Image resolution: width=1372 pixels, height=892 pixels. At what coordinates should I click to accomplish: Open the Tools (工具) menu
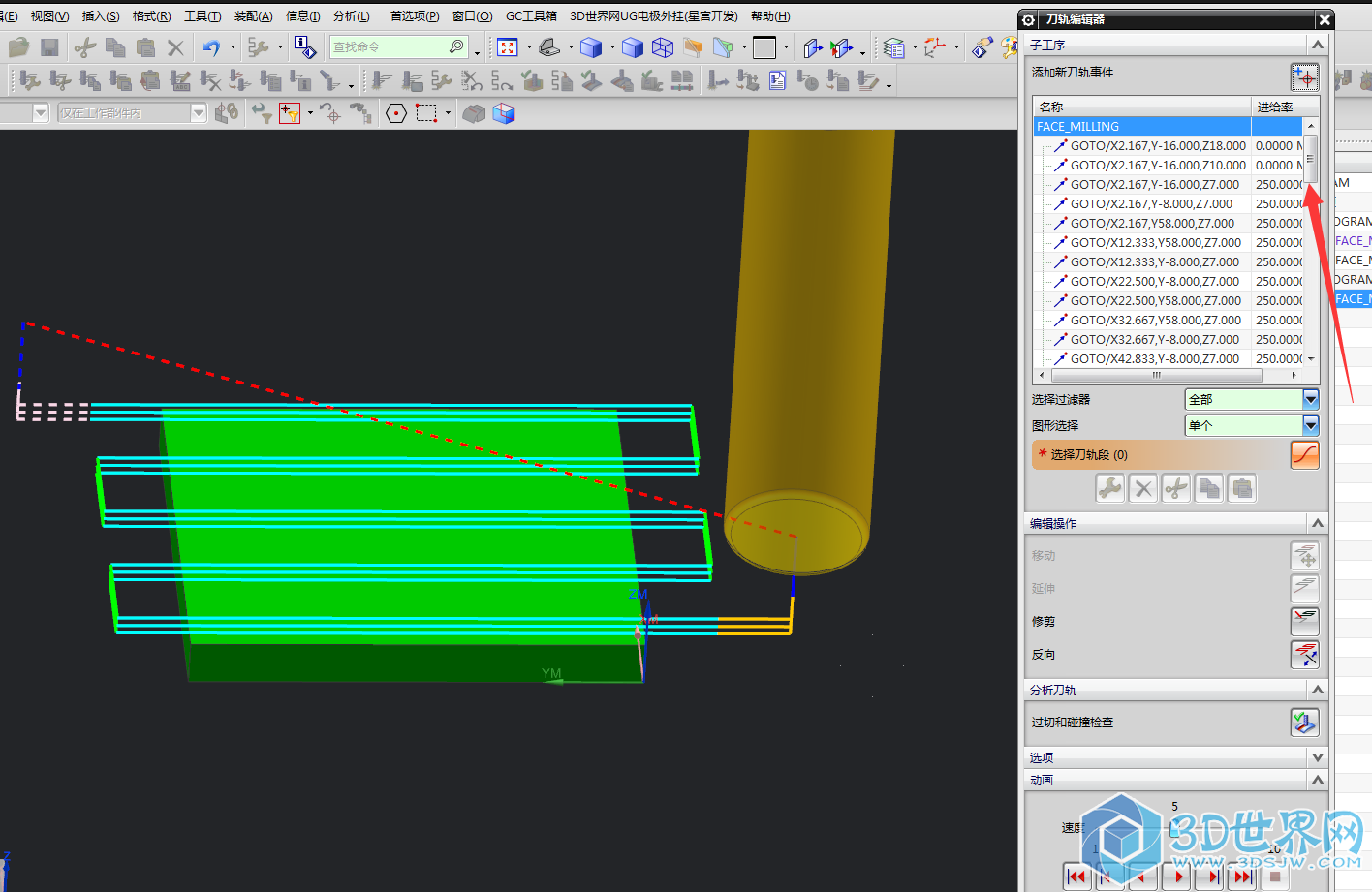[x=203, y=16]
